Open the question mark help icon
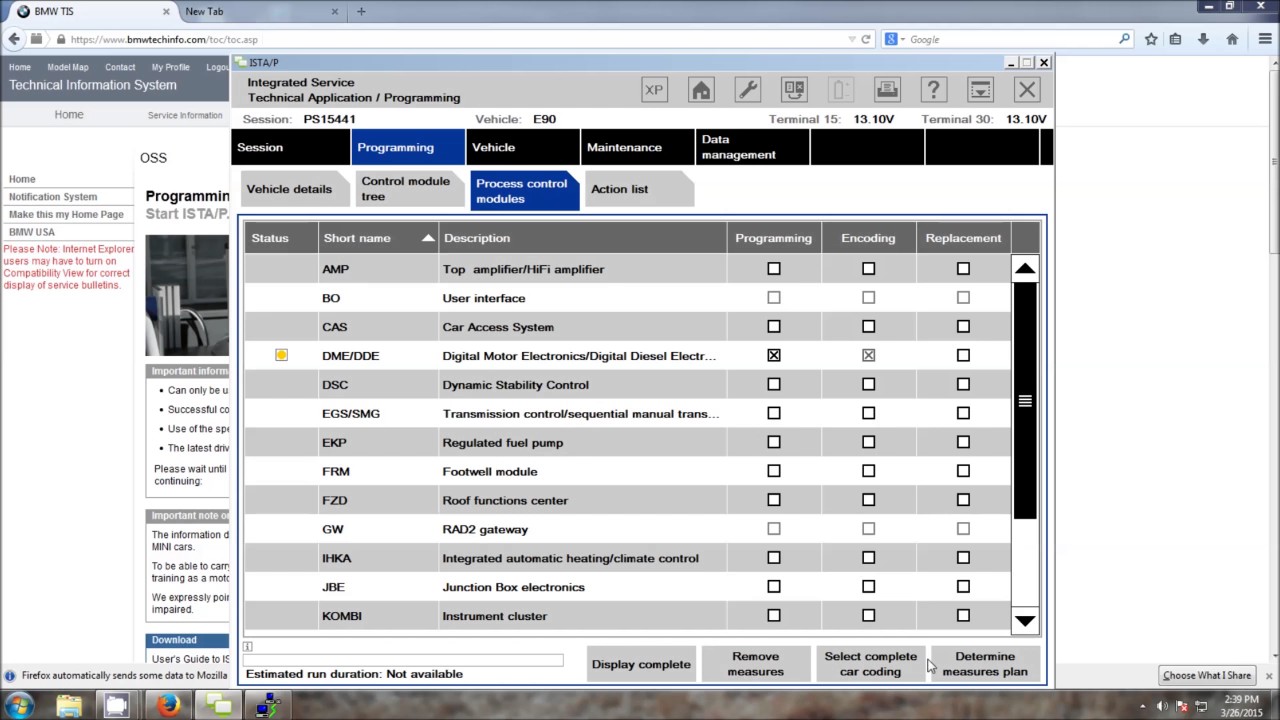 pos(933,90)
